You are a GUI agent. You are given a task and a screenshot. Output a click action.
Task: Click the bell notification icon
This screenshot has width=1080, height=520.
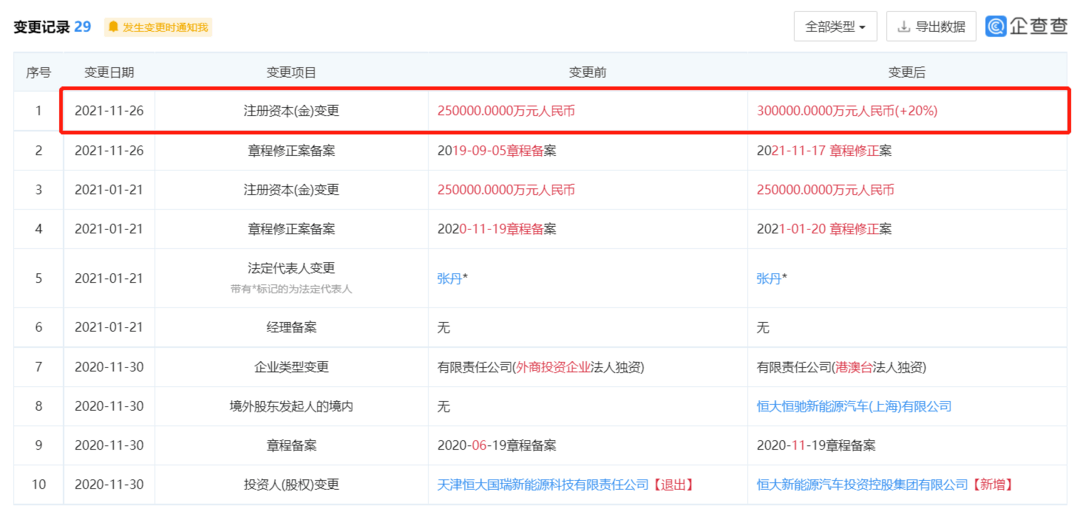point(114,27)
